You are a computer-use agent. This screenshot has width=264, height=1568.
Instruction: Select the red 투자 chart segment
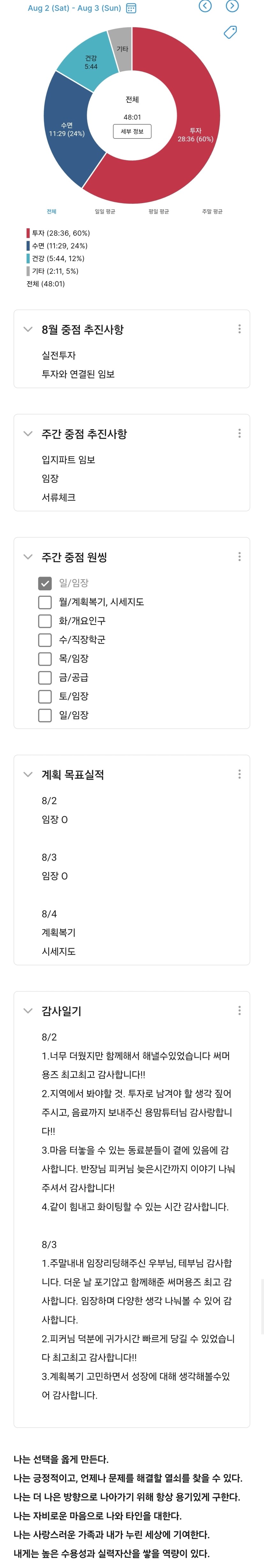click(x=195, y=135)
